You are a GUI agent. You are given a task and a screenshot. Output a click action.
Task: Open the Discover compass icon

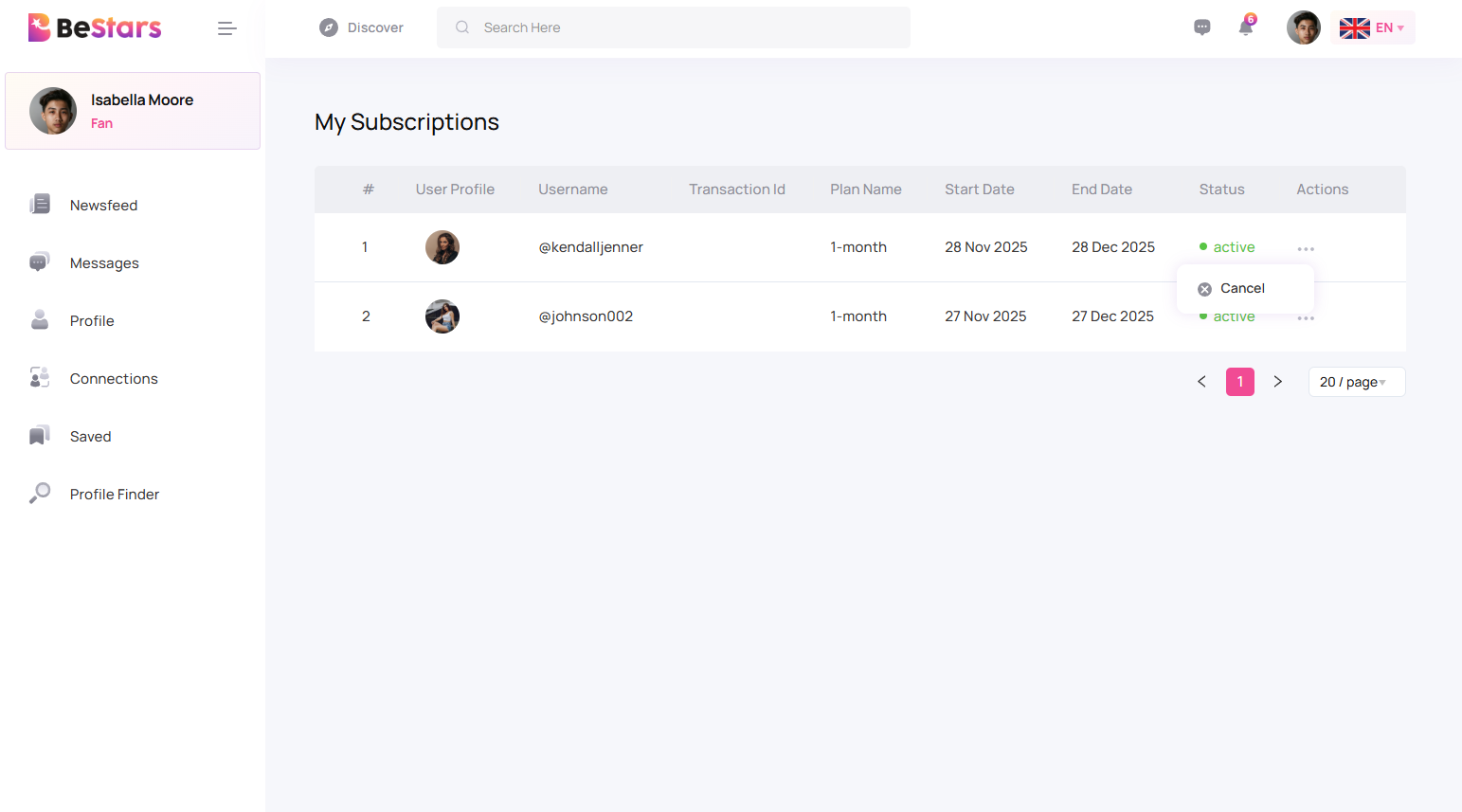(x=328, y=27)
